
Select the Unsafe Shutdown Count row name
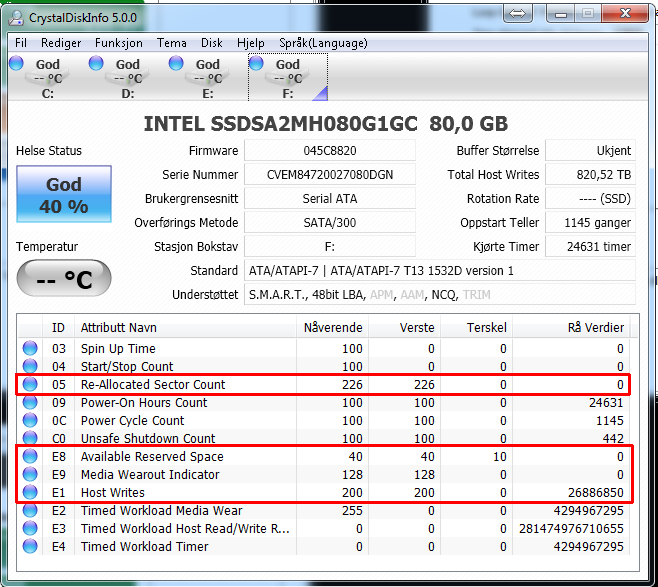148,438
